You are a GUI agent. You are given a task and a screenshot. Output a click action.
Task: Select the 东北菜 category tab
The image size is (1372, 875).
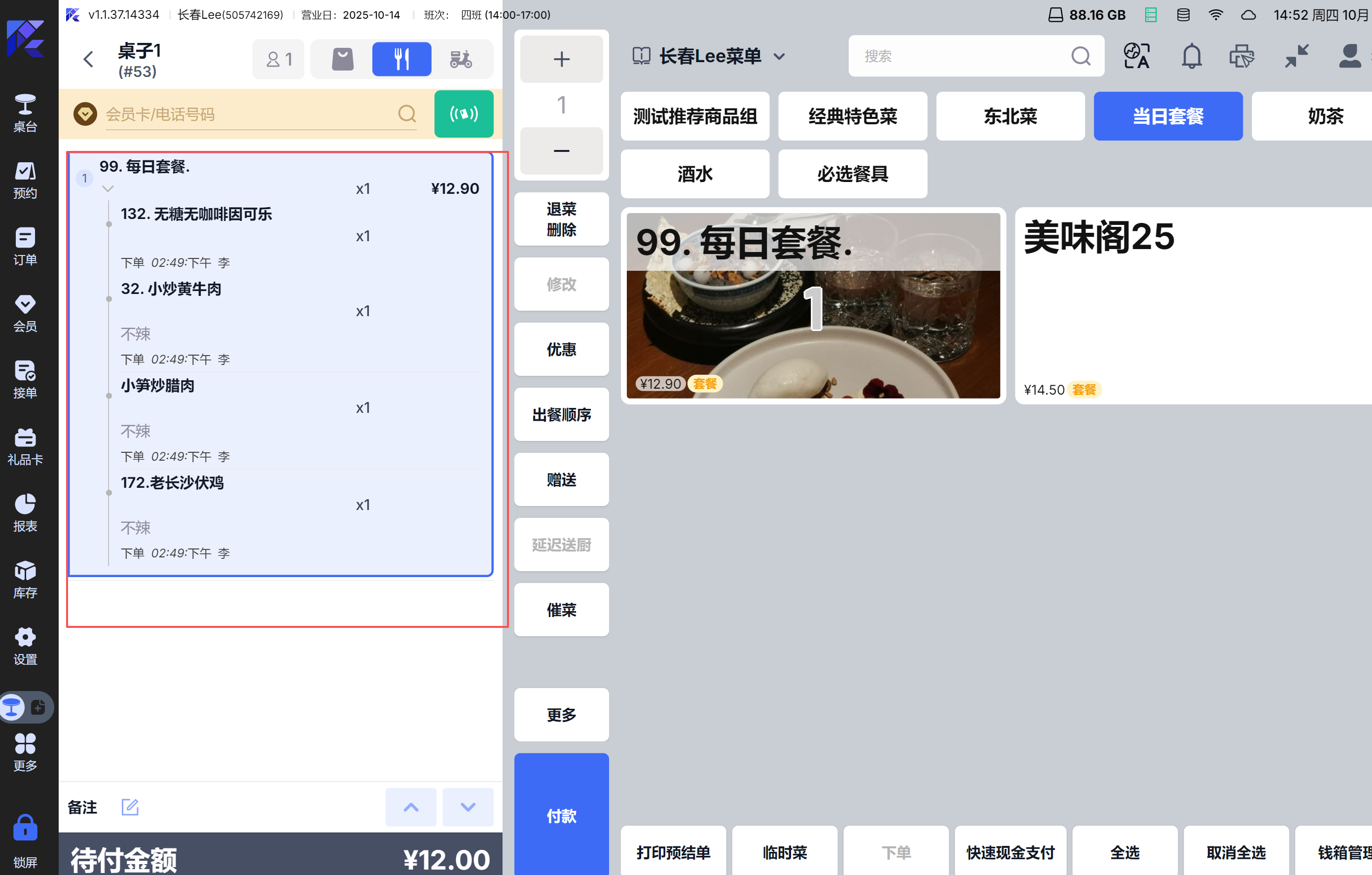[x=1010, y=116]
